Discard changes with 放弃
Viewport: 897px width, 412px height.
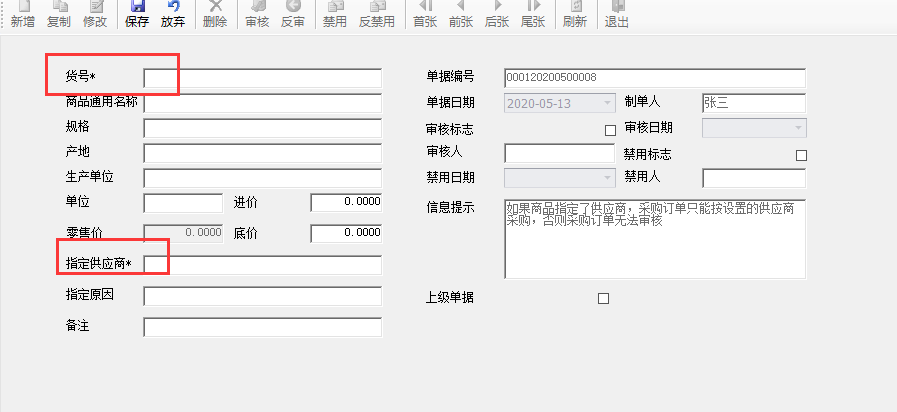click(x=173, y=14)
